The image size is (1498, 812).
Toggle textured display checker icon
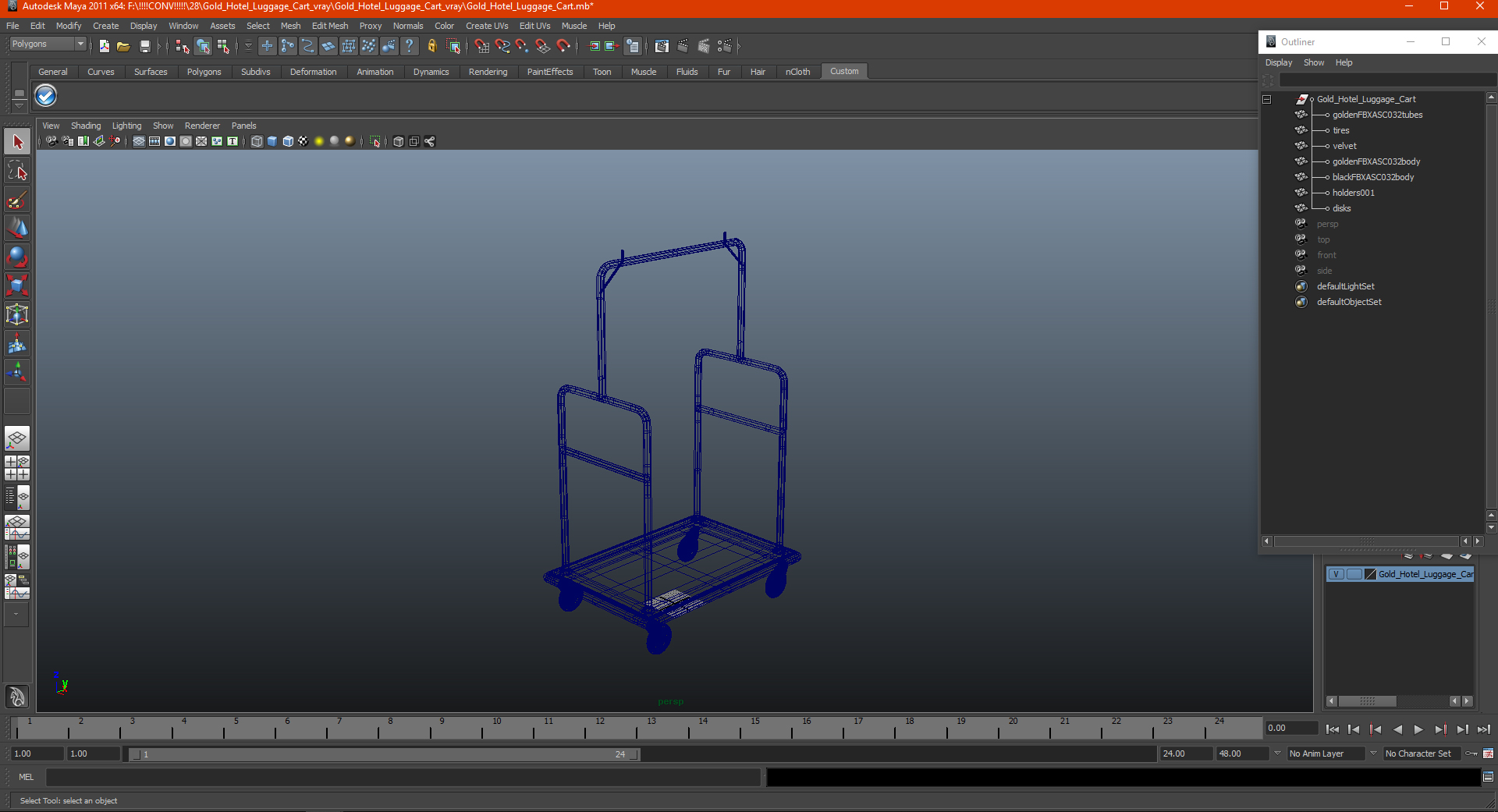(x=304, y=141)
